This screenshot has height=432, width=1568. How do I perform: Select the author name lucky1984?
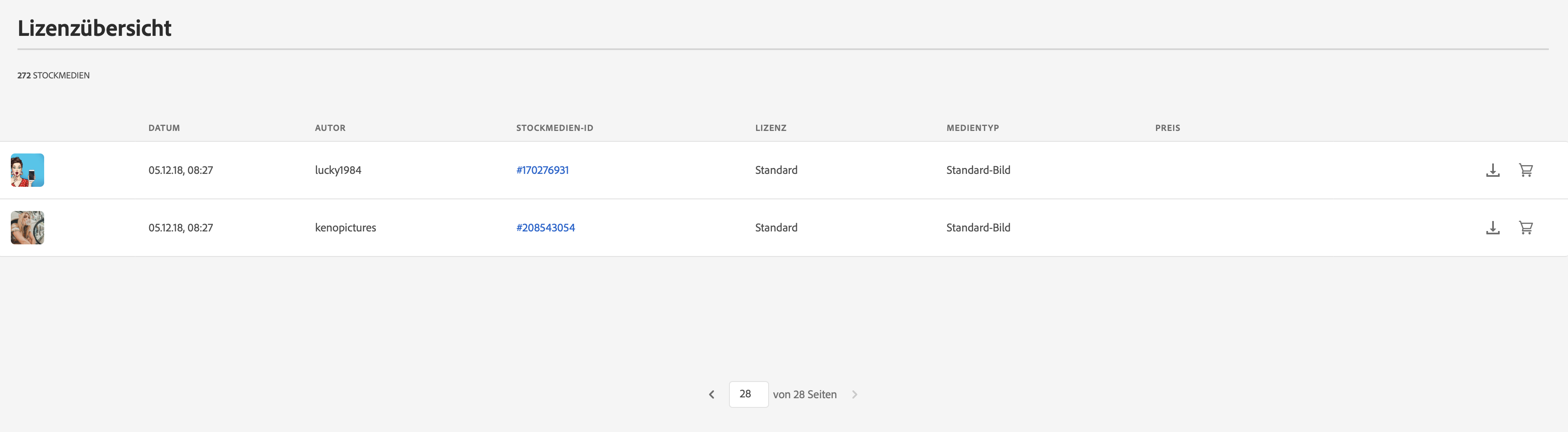[338, 171]
